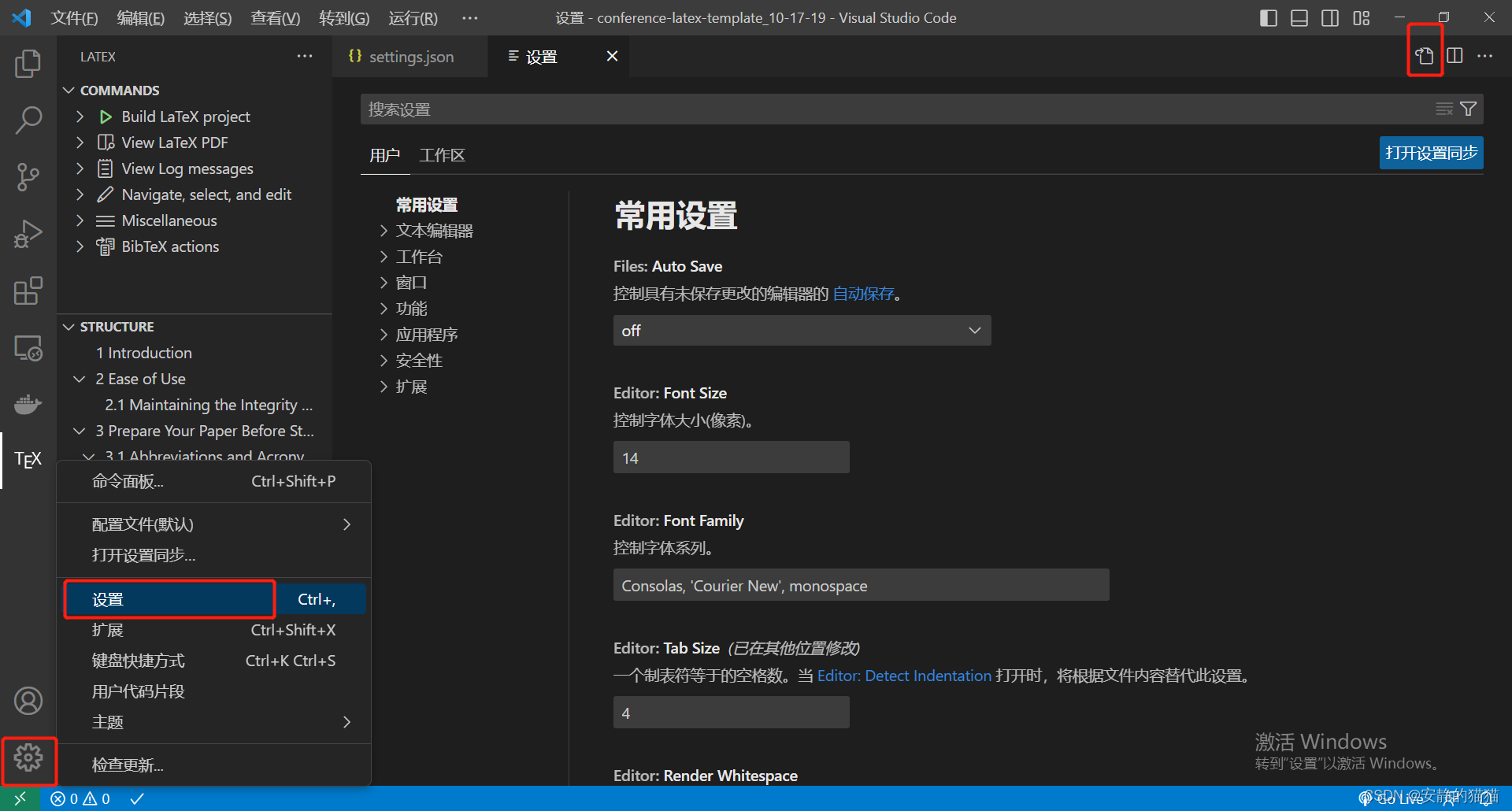1512x811 pixels.
Task: Open 配置文件(默认) submenu
Action: tap(214, 524)
